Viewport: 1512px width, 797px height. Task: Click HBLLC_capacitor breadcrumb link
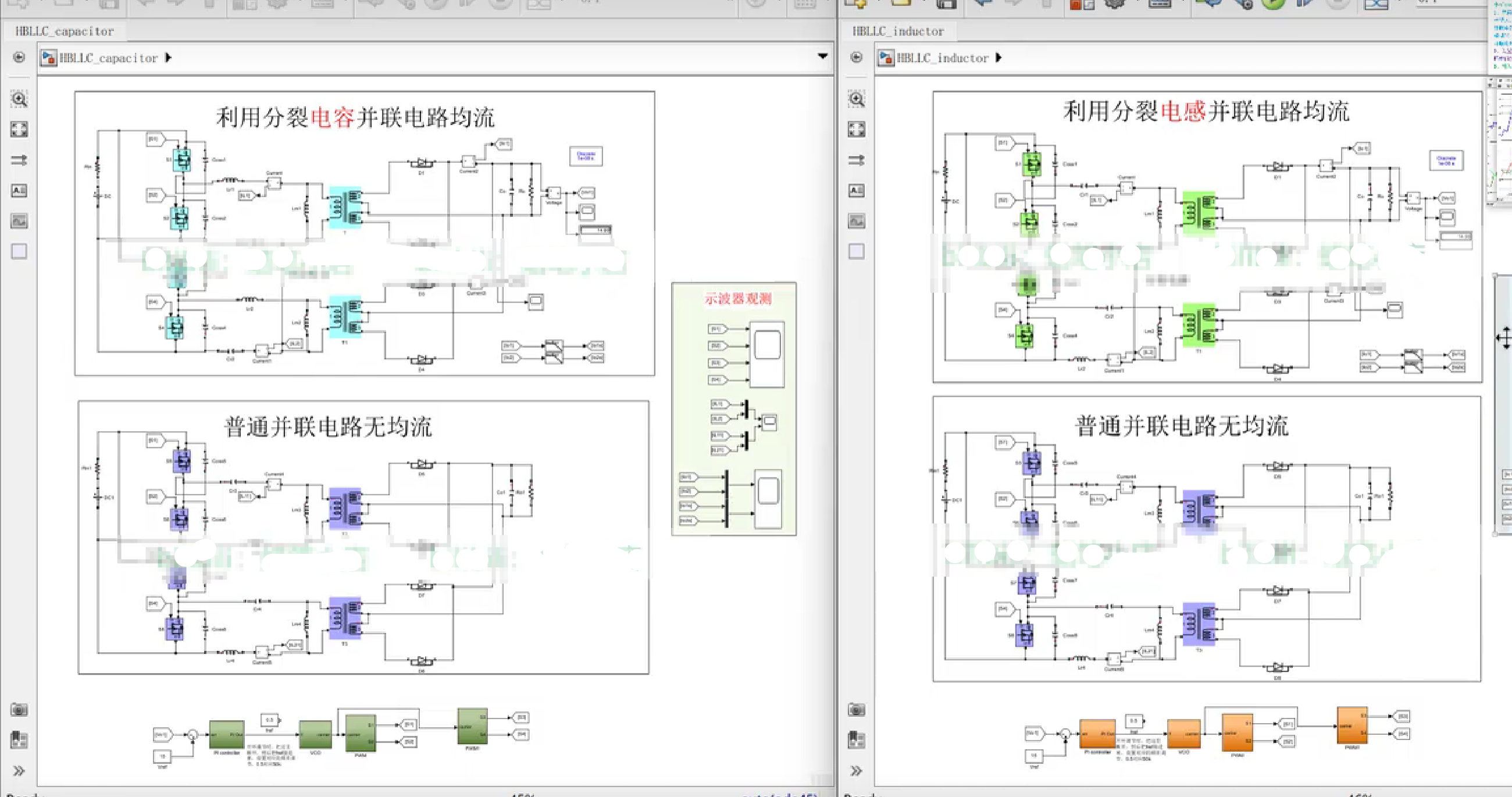[108, 58]
